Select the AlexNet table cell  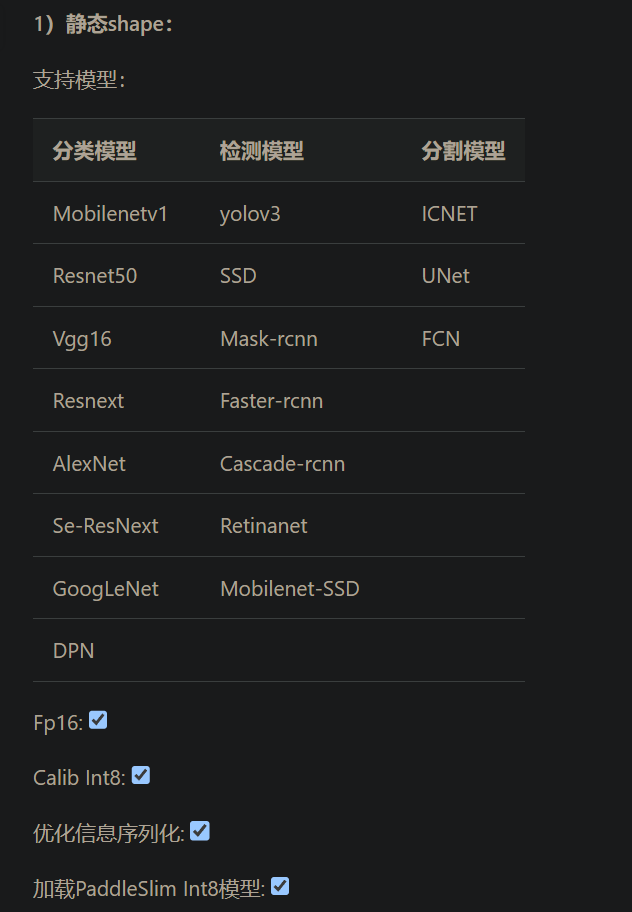pos(89,463)
